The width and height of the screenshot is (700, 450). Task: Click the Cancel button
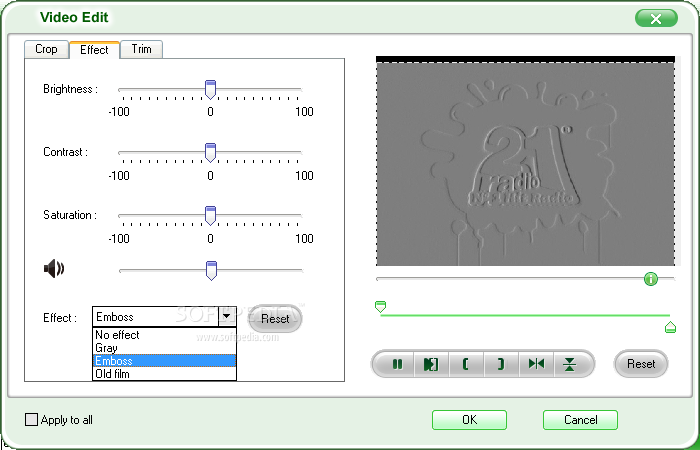(x=580, y=420)
